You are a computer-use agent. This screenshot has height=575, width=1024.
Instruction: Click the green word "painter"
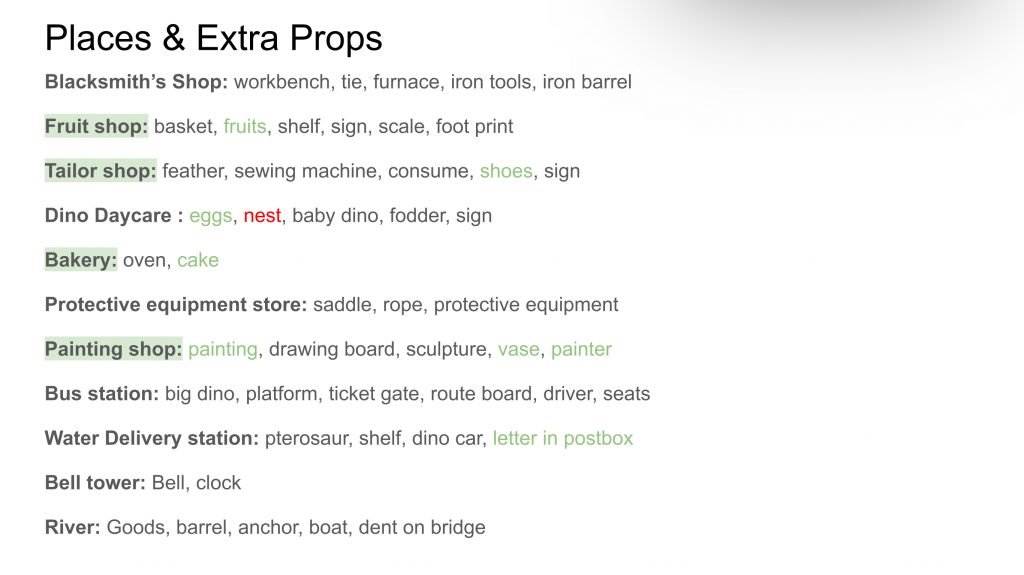(x=581, y=349)
